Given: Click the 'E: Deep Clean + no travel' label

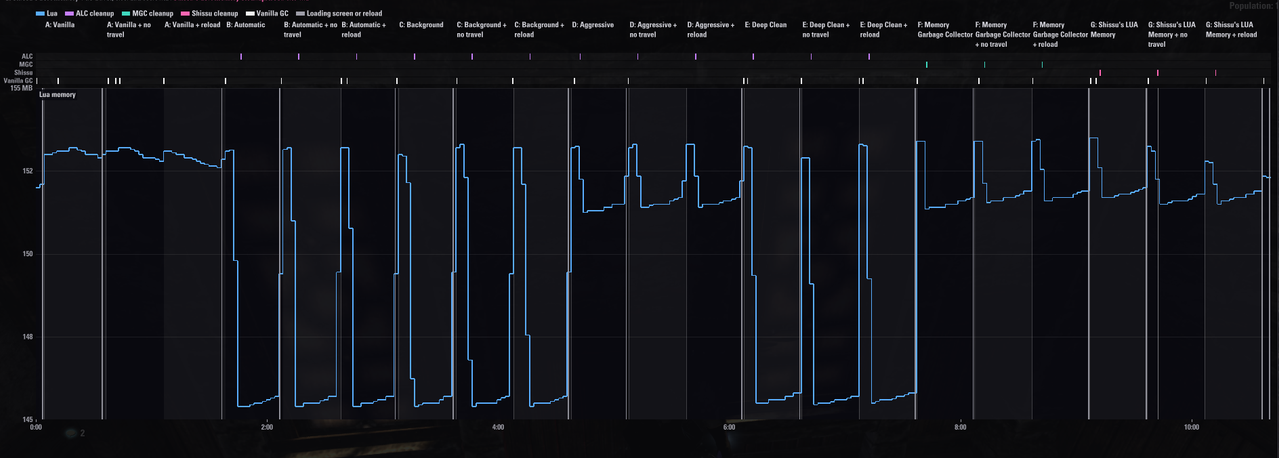Looking at the screenshot, I should click(x=826, y=29).
